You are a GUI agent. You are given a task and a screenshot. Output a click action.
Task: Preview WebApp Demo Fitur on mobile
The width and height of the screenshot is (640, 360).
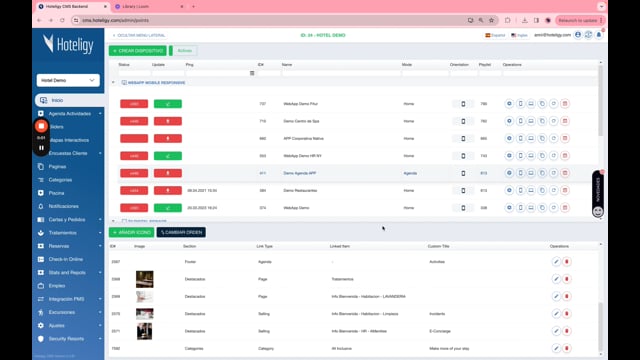tap(520, 104)
